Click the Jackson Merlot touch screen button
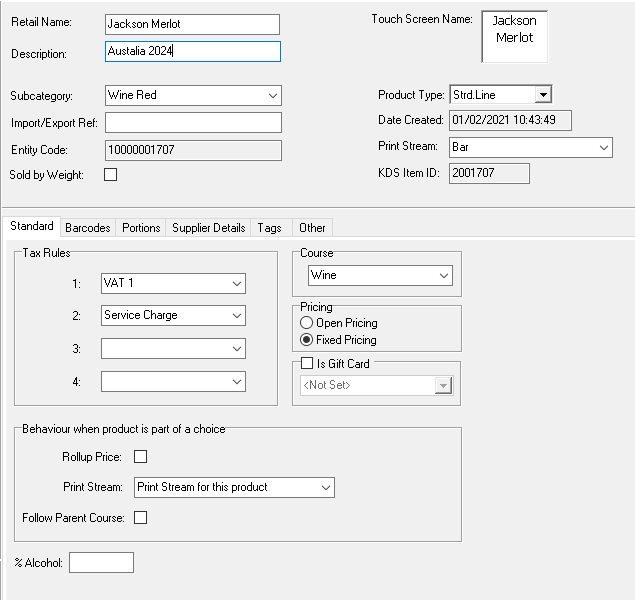 (514, 37)
